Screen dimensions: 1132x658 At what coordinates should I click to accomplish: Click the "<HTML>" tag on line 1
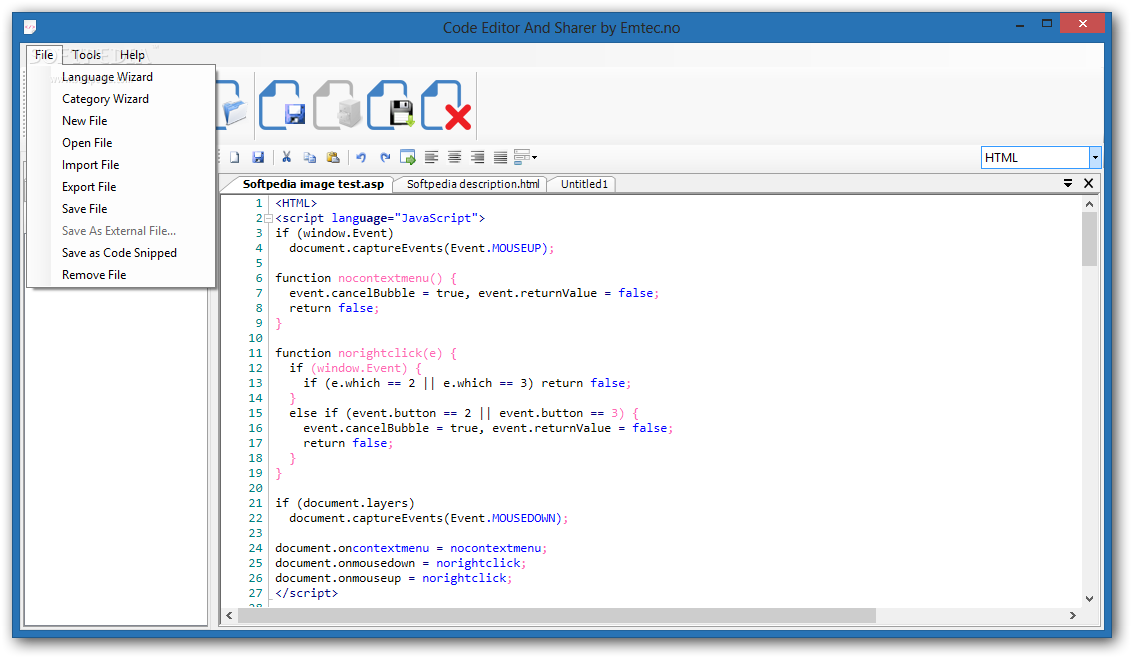[x=296, y=204]
